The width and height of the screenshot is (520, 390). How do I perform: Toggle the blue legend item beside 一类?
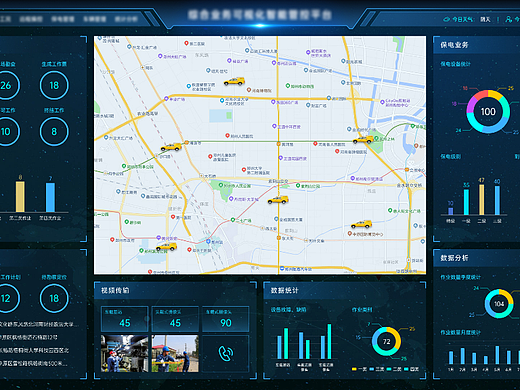click(x=376, y=369)
